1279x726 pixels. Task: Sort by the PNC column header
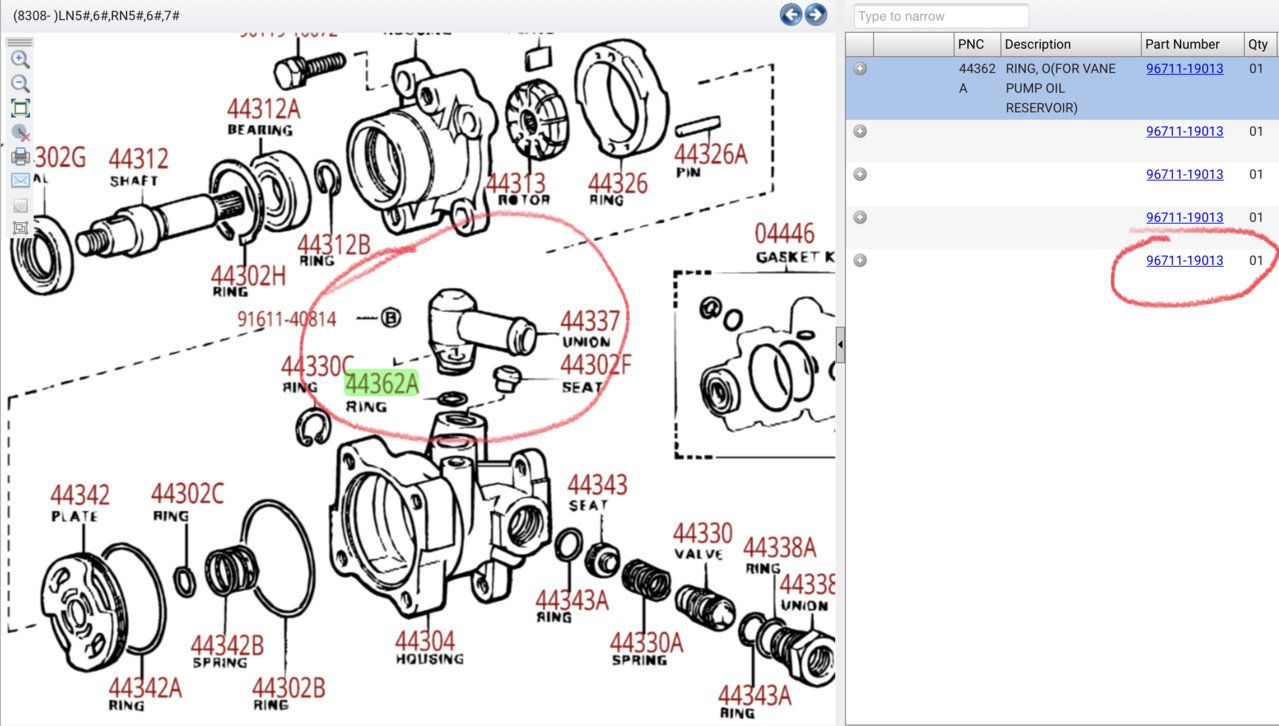click(977, 44)
